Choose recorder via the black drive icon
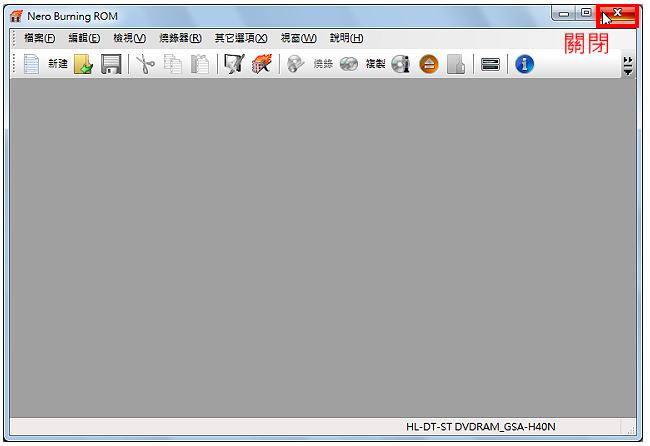Viewport: 650px width, 446px height. click(490, 64)
